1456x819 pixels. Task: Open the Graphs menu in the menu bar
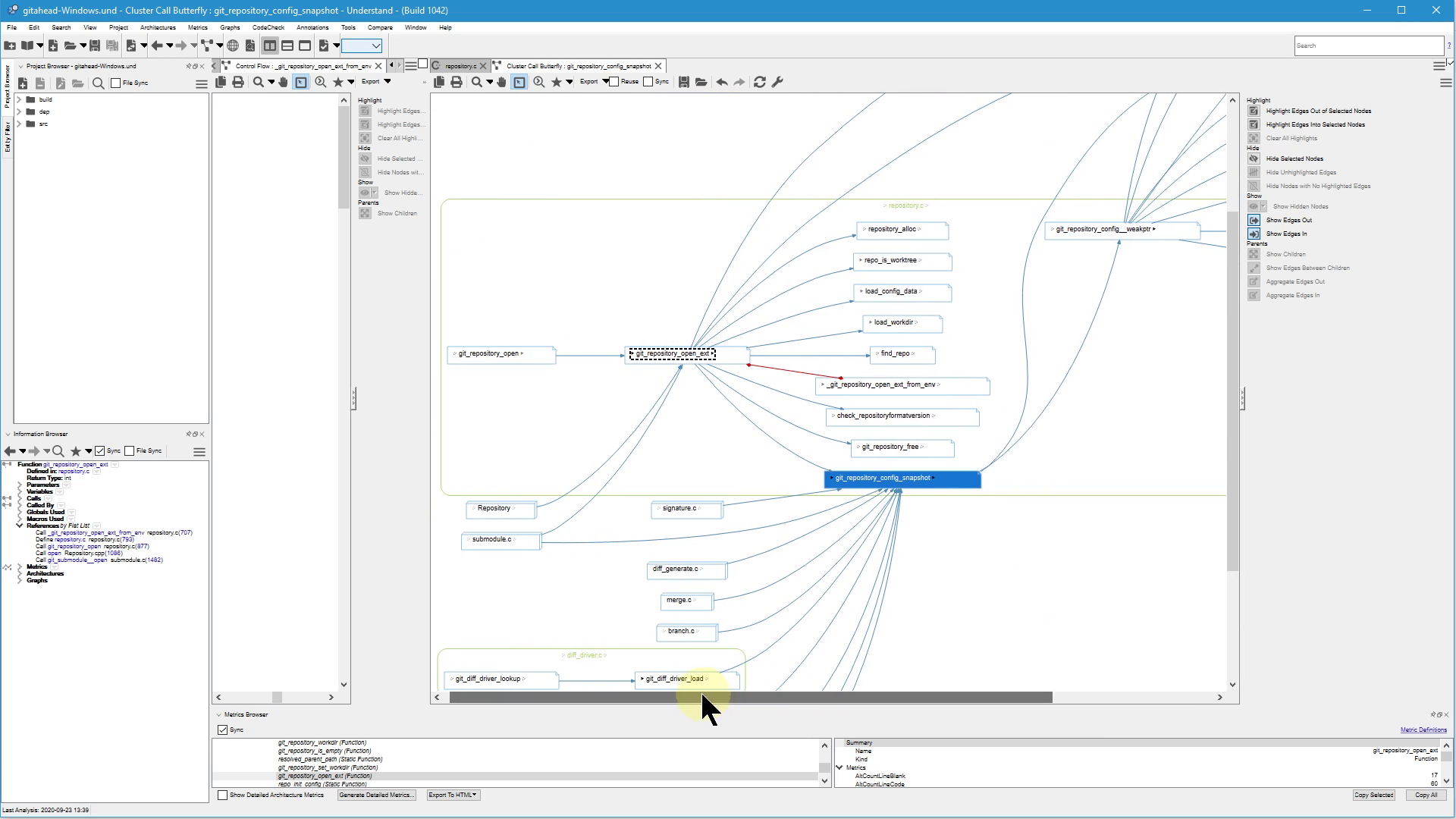pyautogui.click(x=229, y=27)
